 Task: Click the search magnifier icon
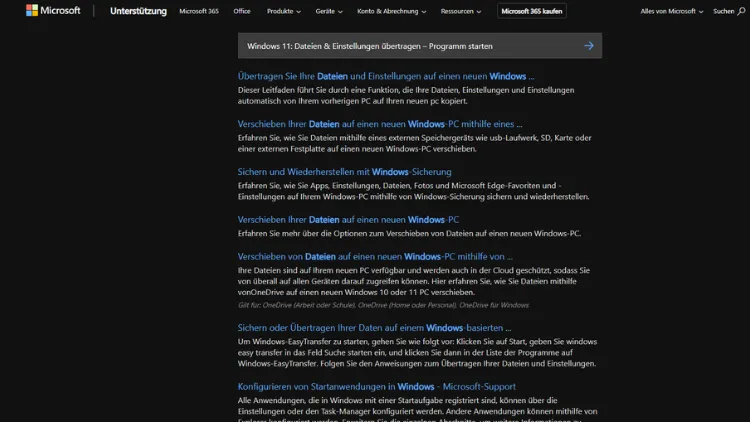[x=741, y=11]
